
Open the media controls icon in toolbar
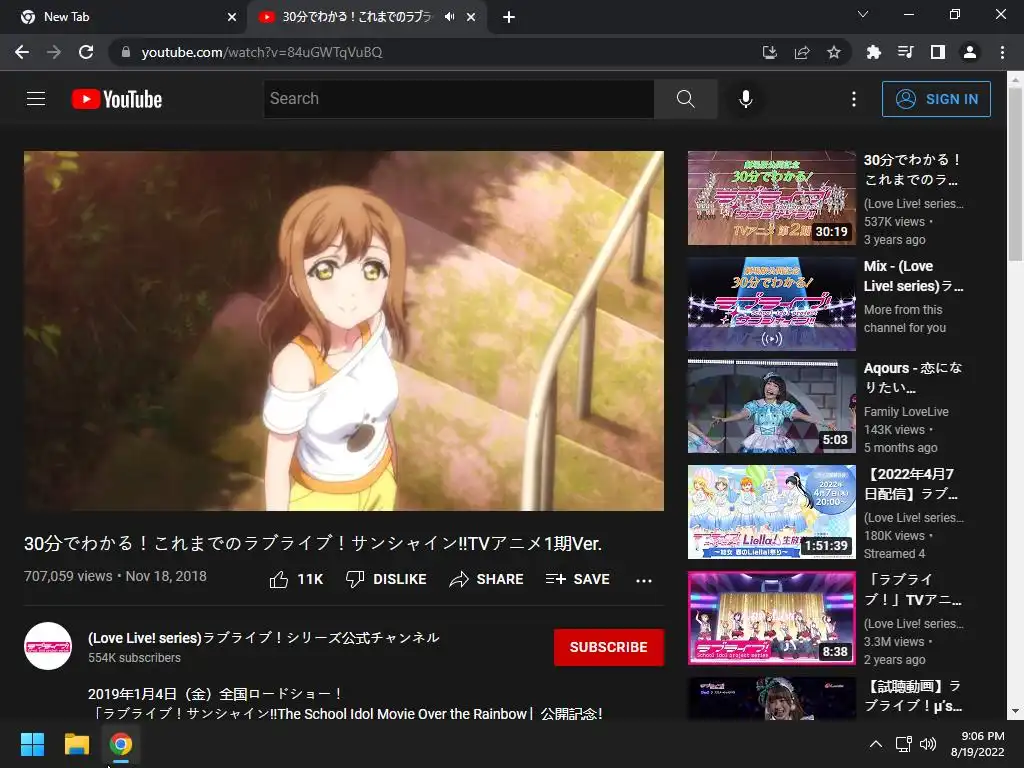[x=905, y=52]
